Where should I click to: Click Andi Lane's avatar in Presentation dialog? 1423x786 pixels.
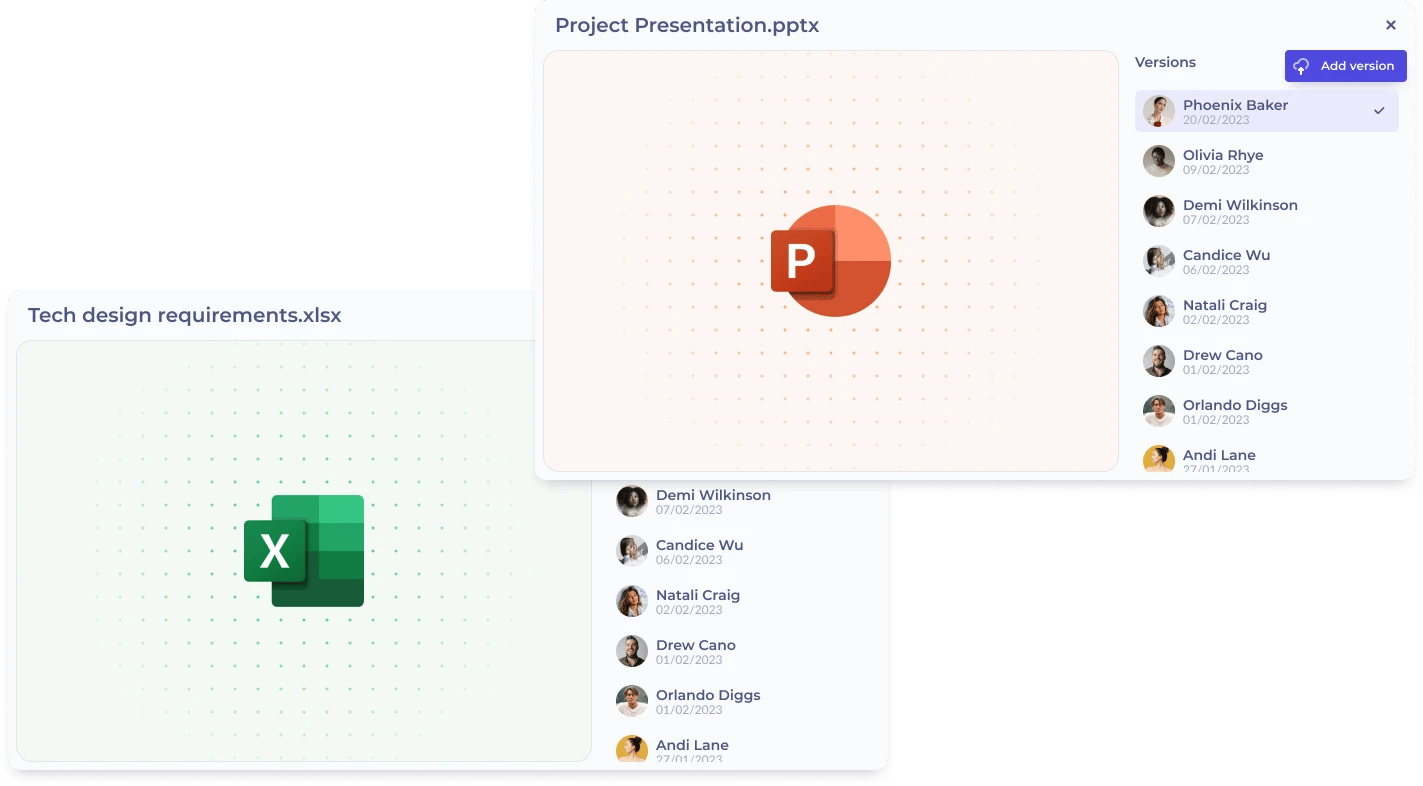click(1159, 459)
